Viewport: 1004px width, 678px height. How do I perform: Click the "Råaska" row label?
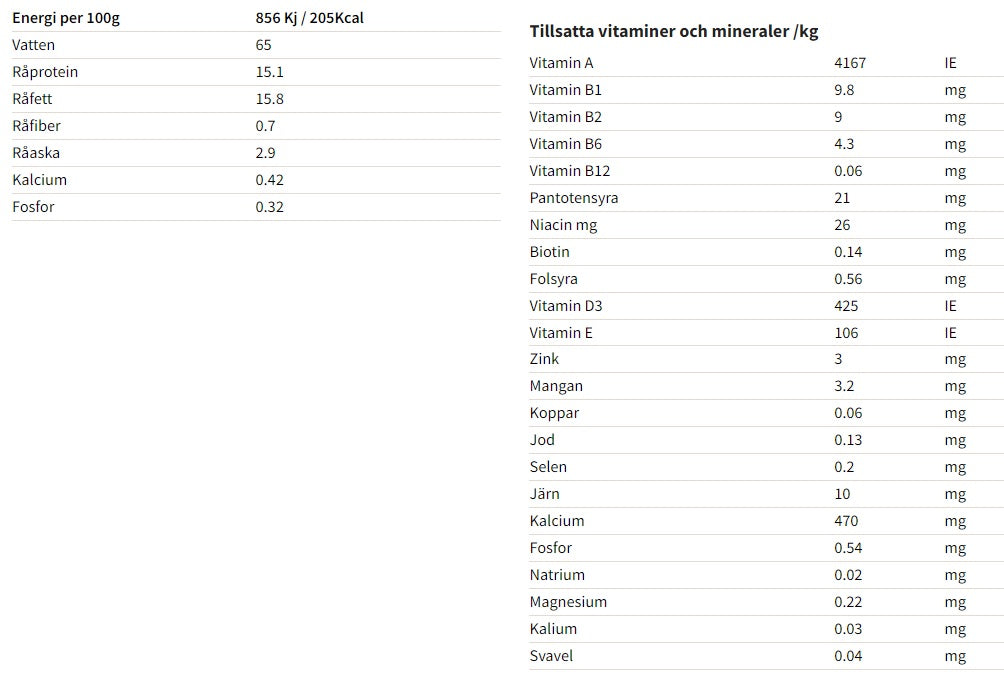pos(39,153)
